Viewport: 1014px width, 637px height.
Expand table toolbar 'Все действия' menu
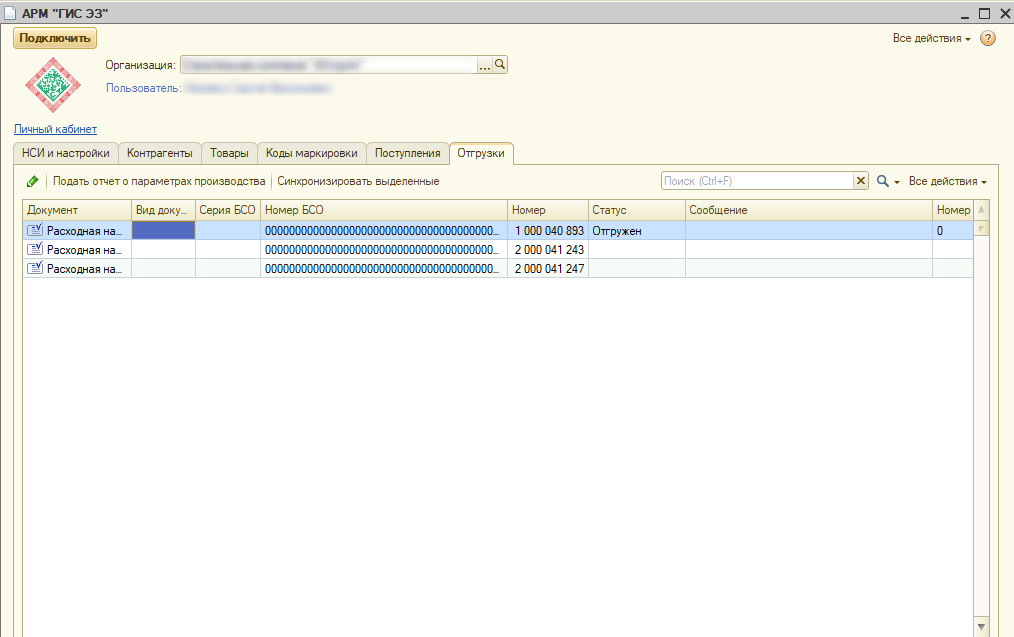coord(947,182)
